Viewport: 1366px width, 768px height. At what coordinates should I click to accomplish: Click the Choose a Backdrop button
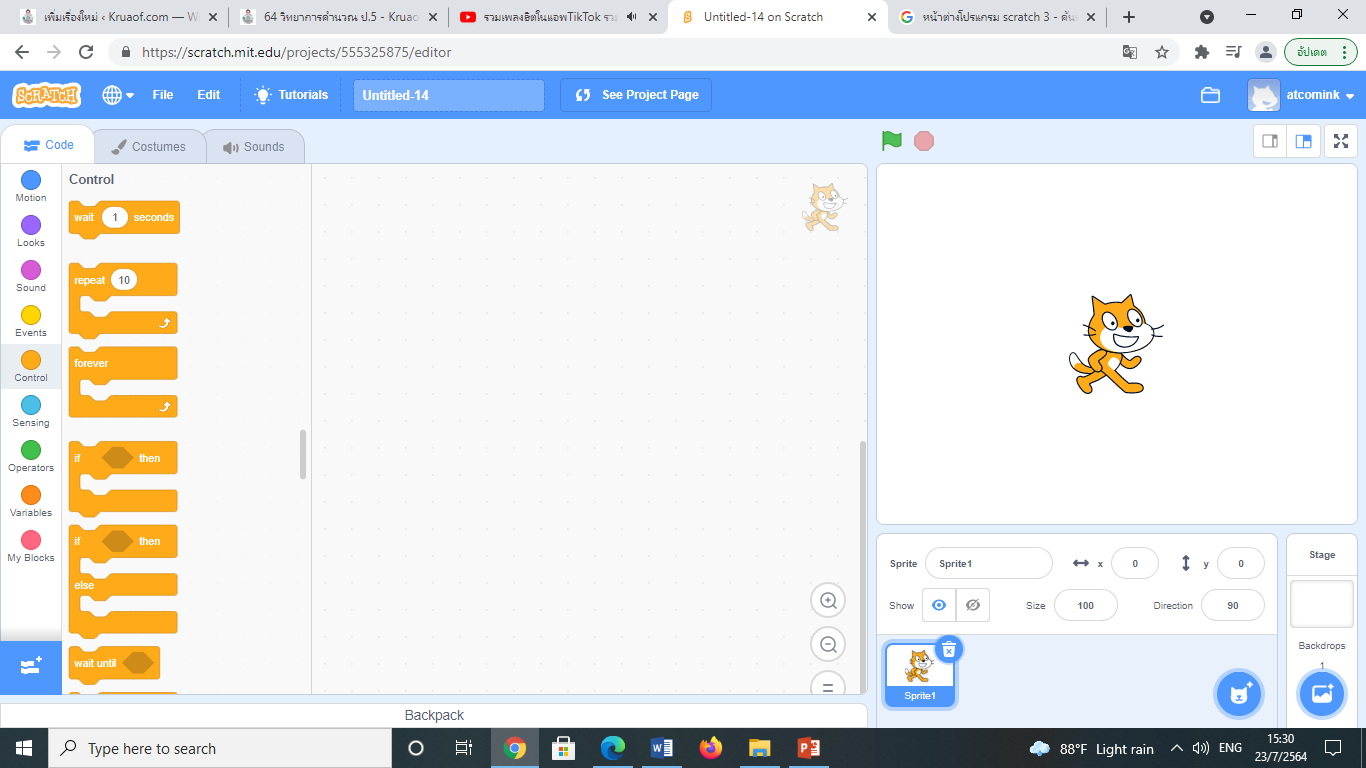[x=1322, y=693]
